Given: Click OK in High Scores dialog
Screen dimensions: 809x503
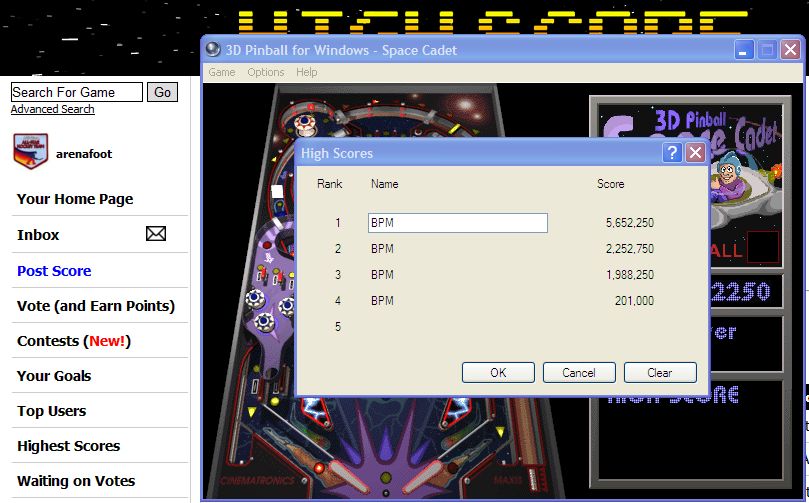Looking at the screenshot, I should (498, 372).
